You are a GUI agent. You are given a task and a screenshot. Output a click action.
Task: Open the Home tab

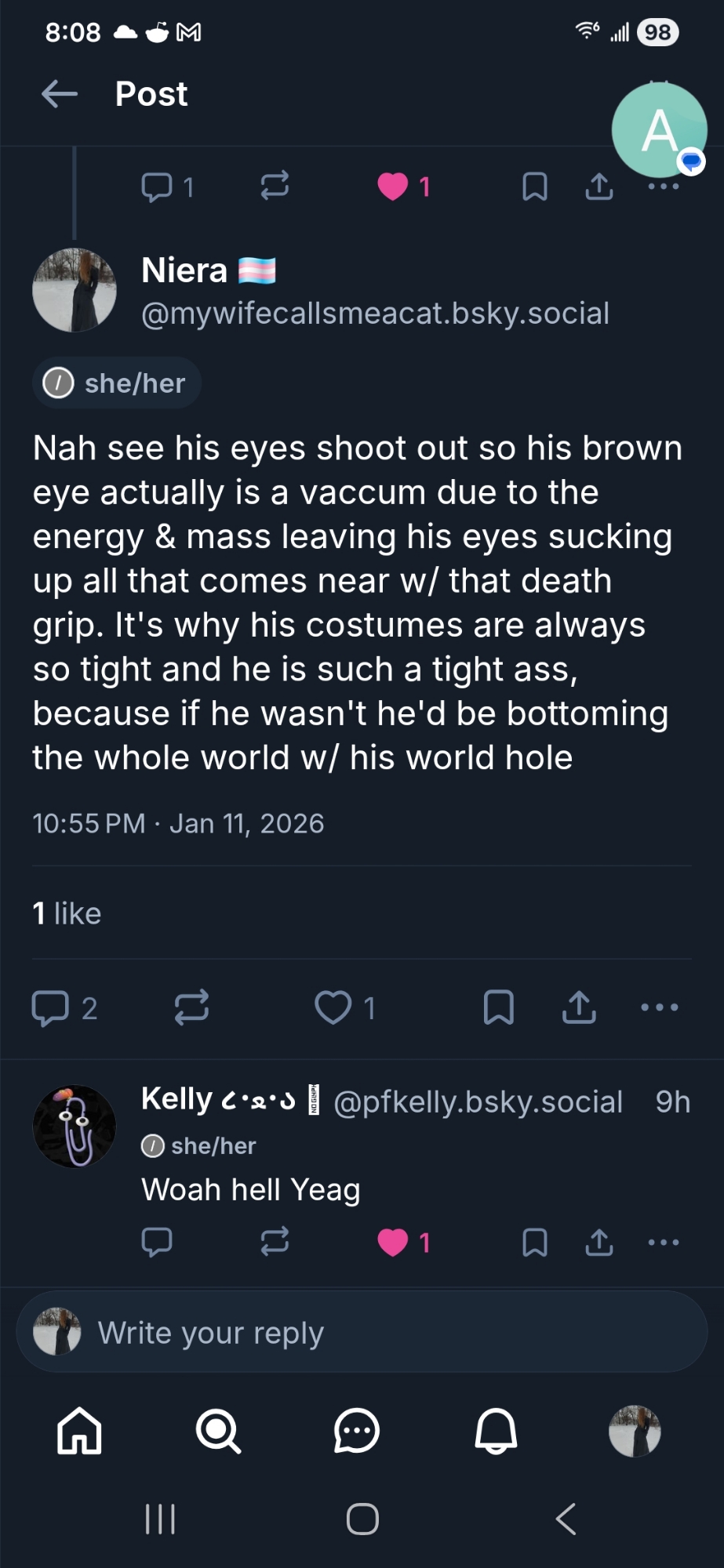(x=79, y=1431)
